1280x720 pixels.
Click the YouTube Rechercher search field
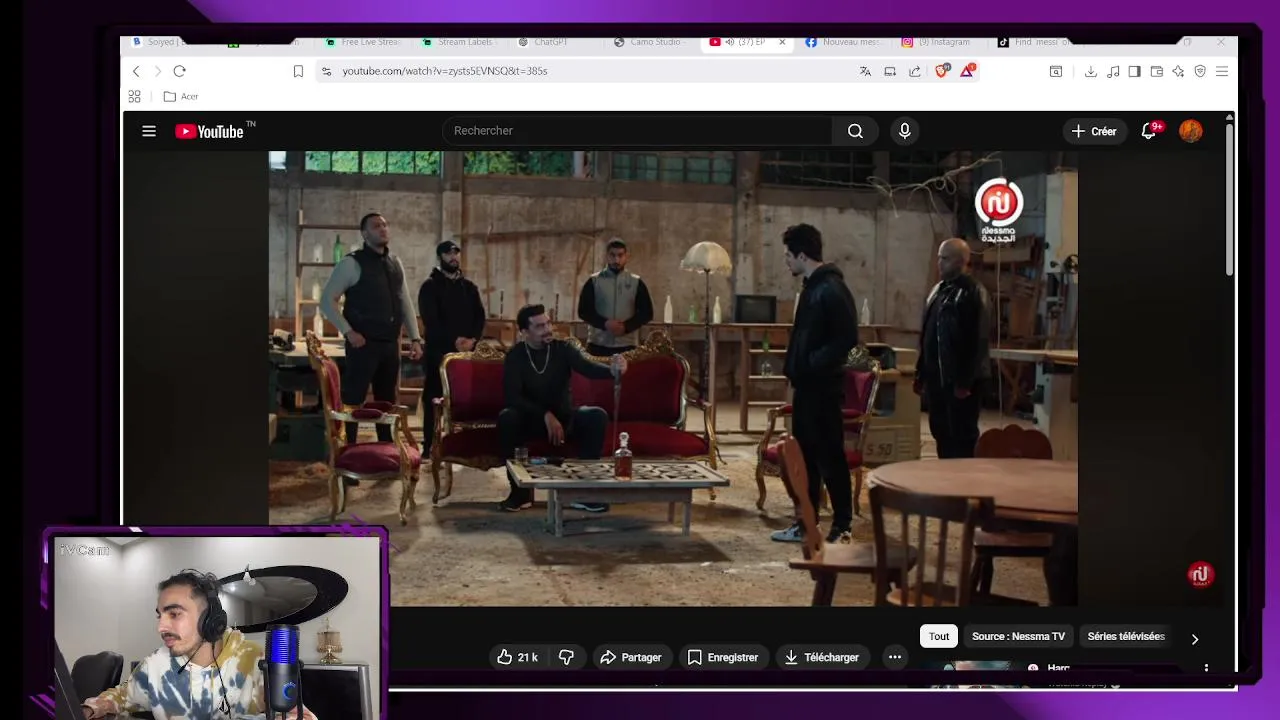click(x=637, y=131)
